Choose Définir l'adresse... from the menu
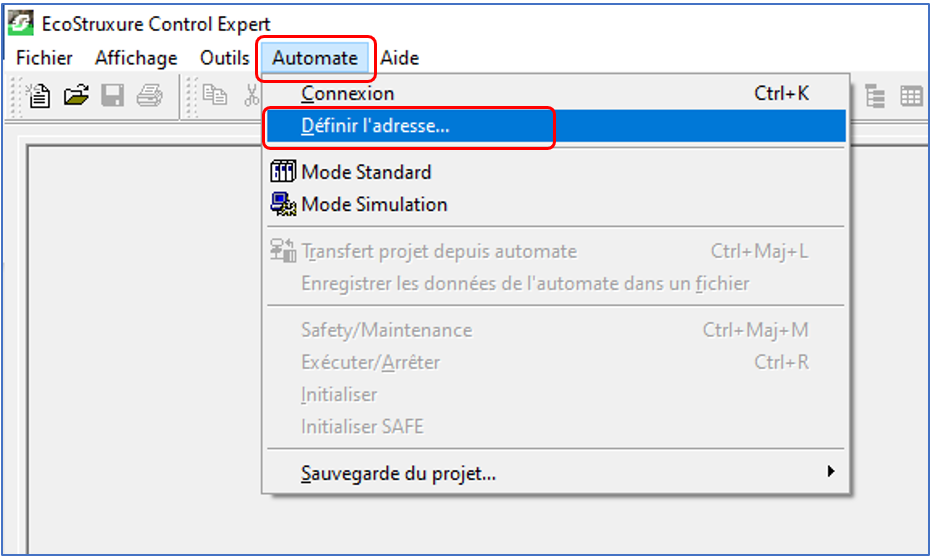Viewport: 932px width, 560px height. pyautogui.click(x=556, y=126)
